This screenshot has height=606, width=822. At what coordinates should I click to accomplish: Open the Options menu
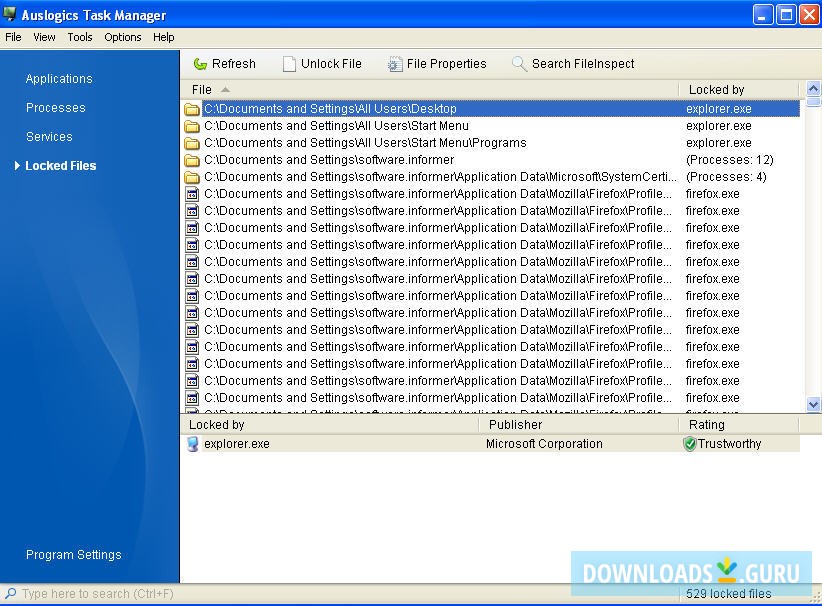pos(122,37)
